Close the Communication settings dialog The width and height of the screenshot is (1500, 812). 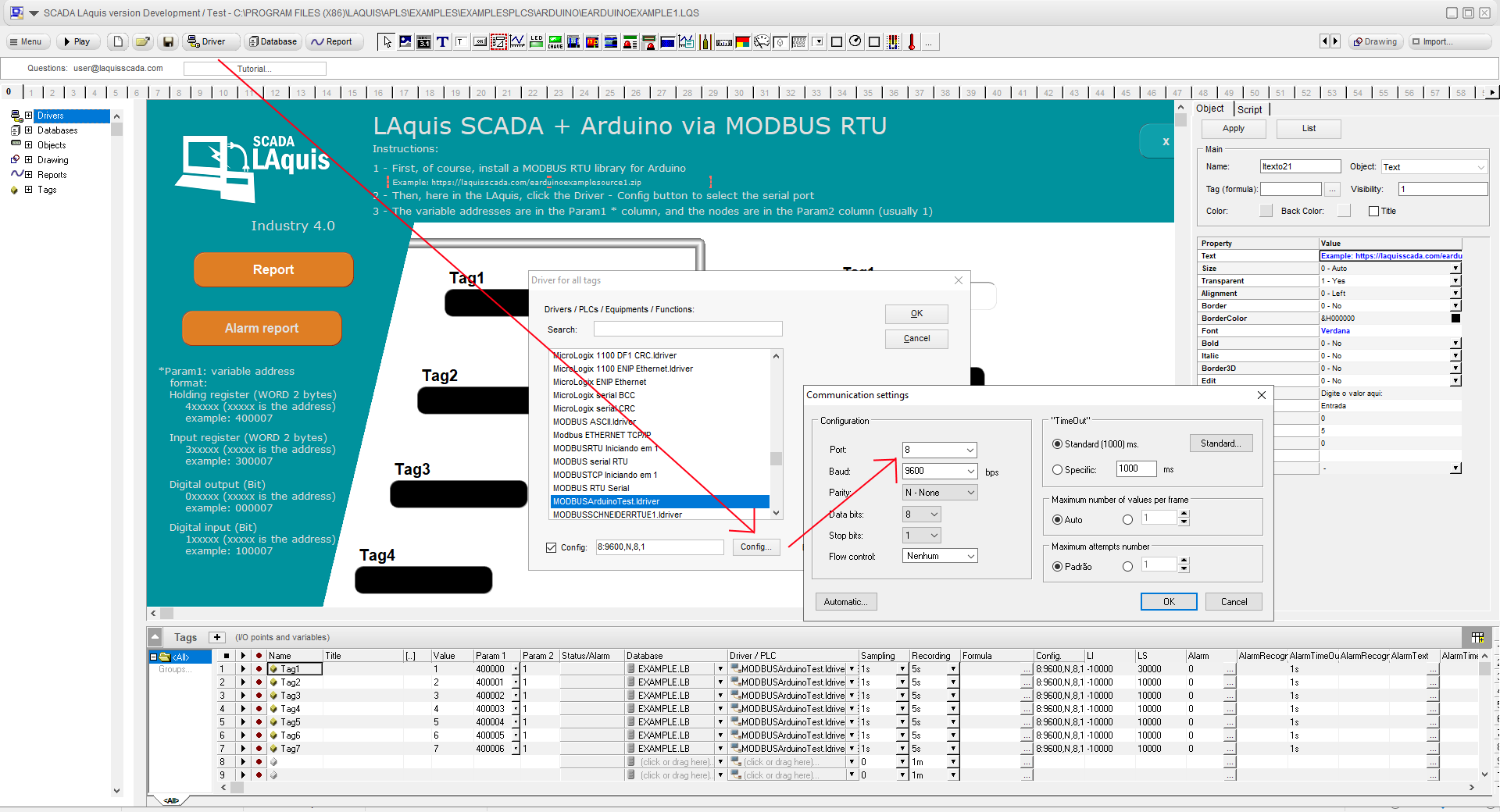(x=1261, y=395)
